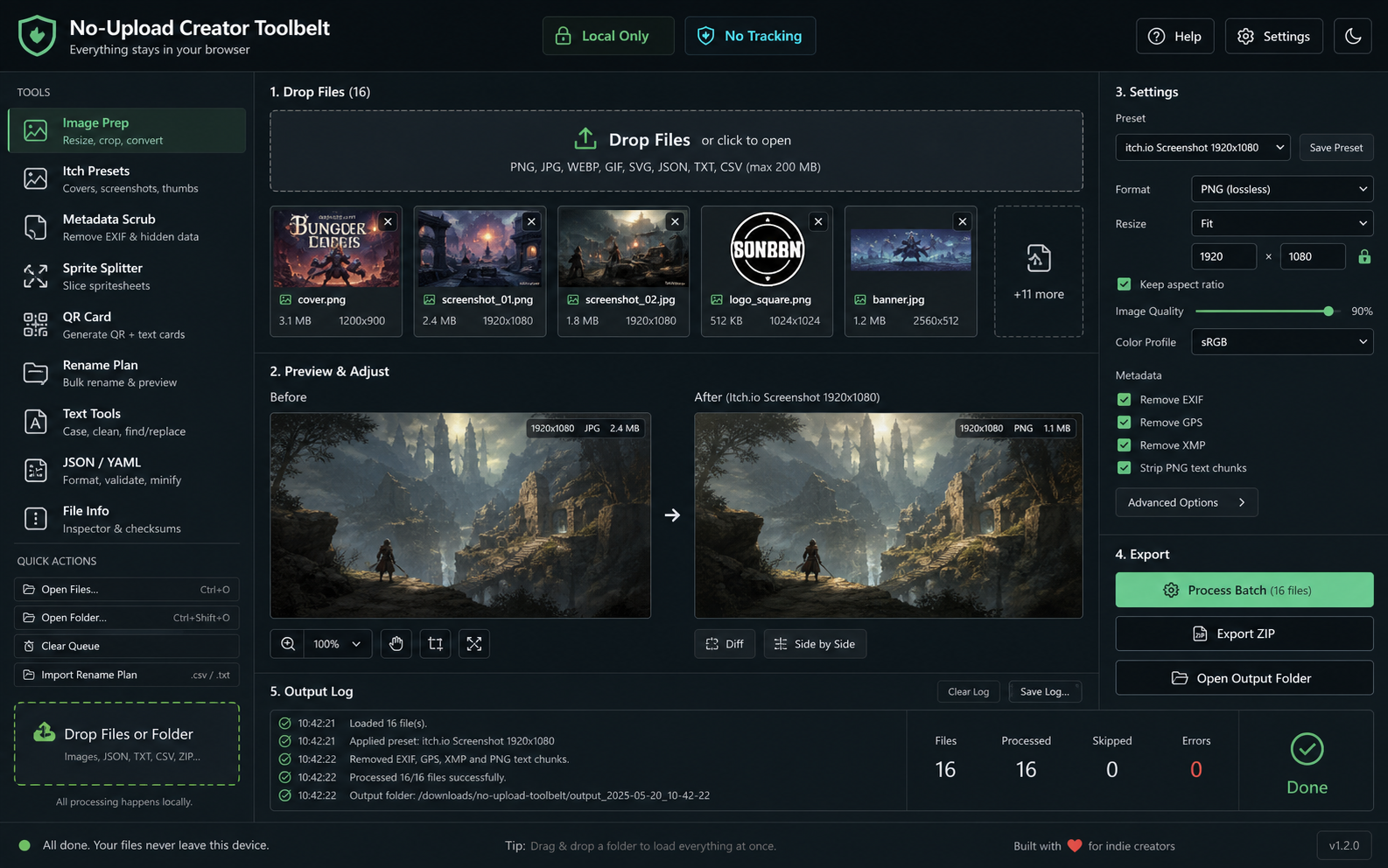Open the Rename Plan tool label
Viewport: 1388px width, 868px height.
click(101, 365)
